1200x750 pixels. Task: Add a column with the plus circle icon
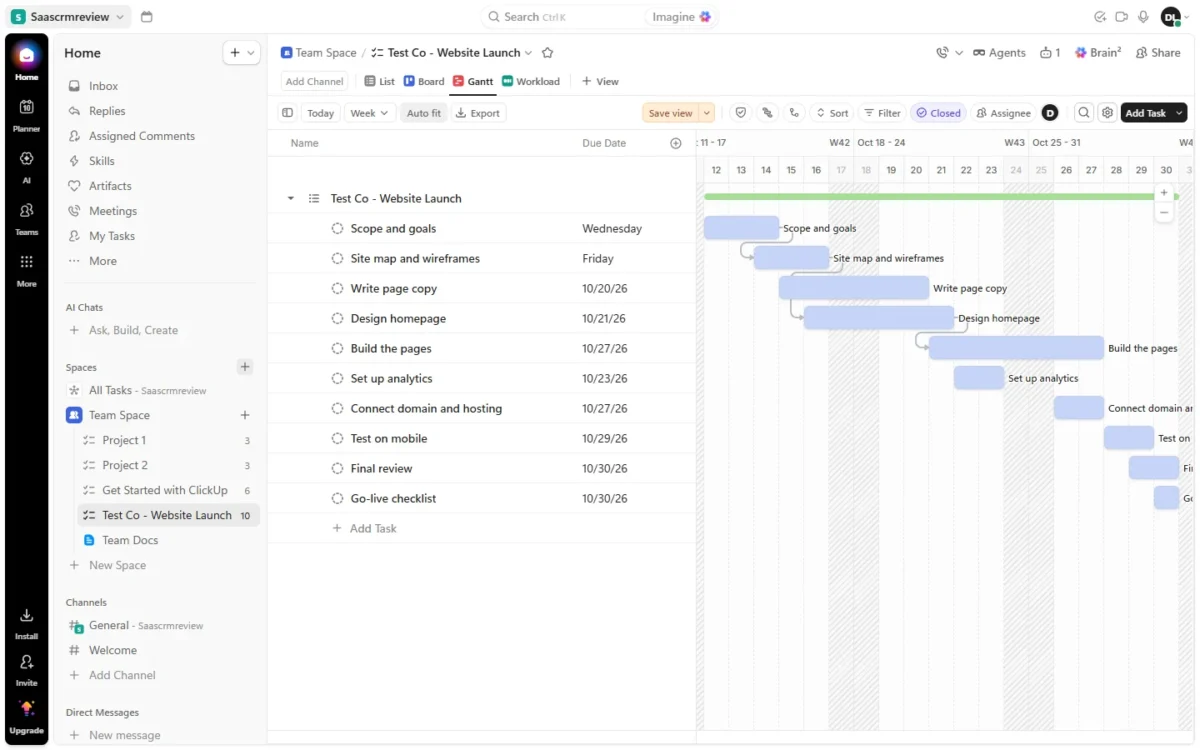676,143
